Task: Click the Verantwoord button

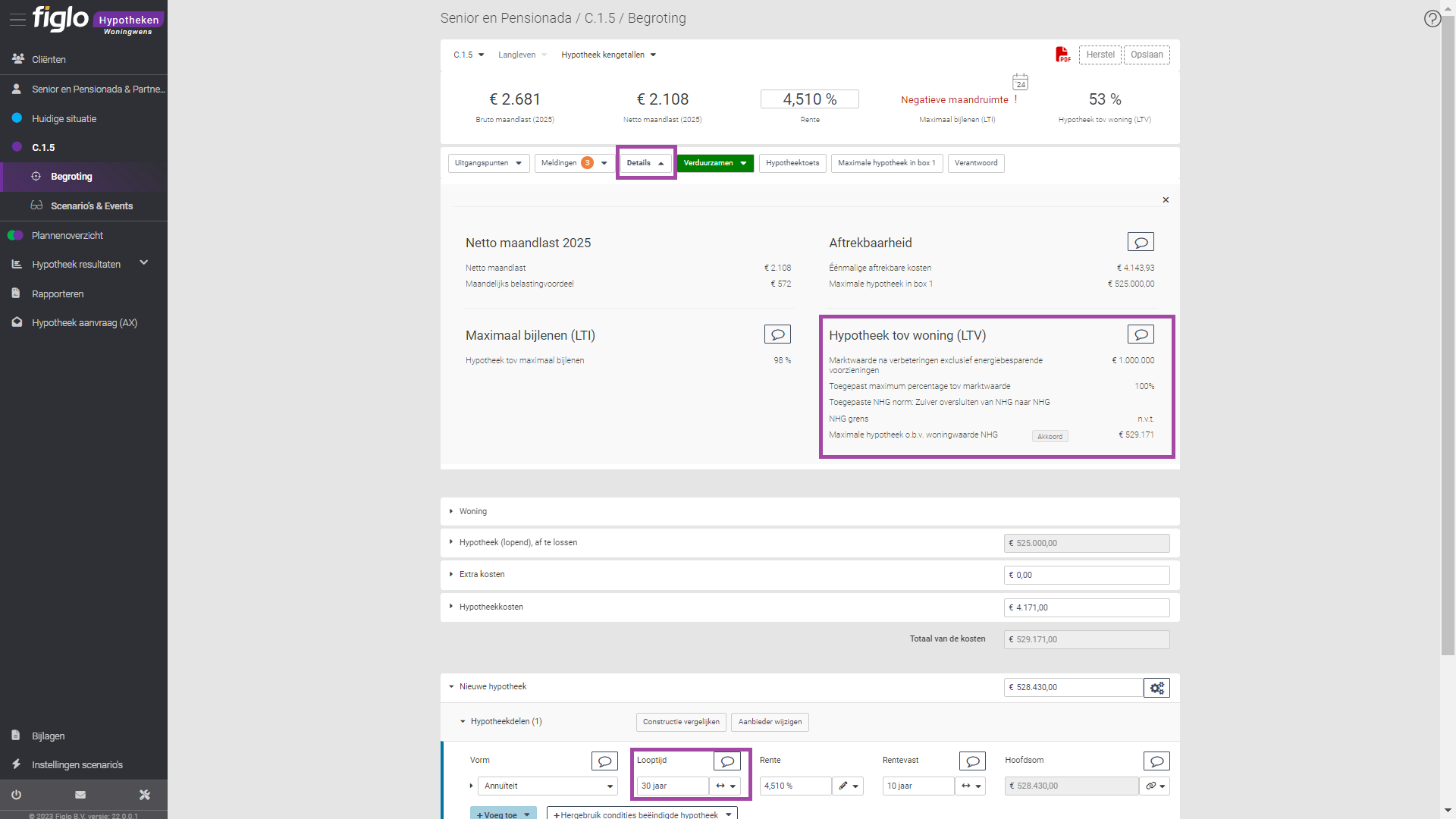Action: (976, 163)
